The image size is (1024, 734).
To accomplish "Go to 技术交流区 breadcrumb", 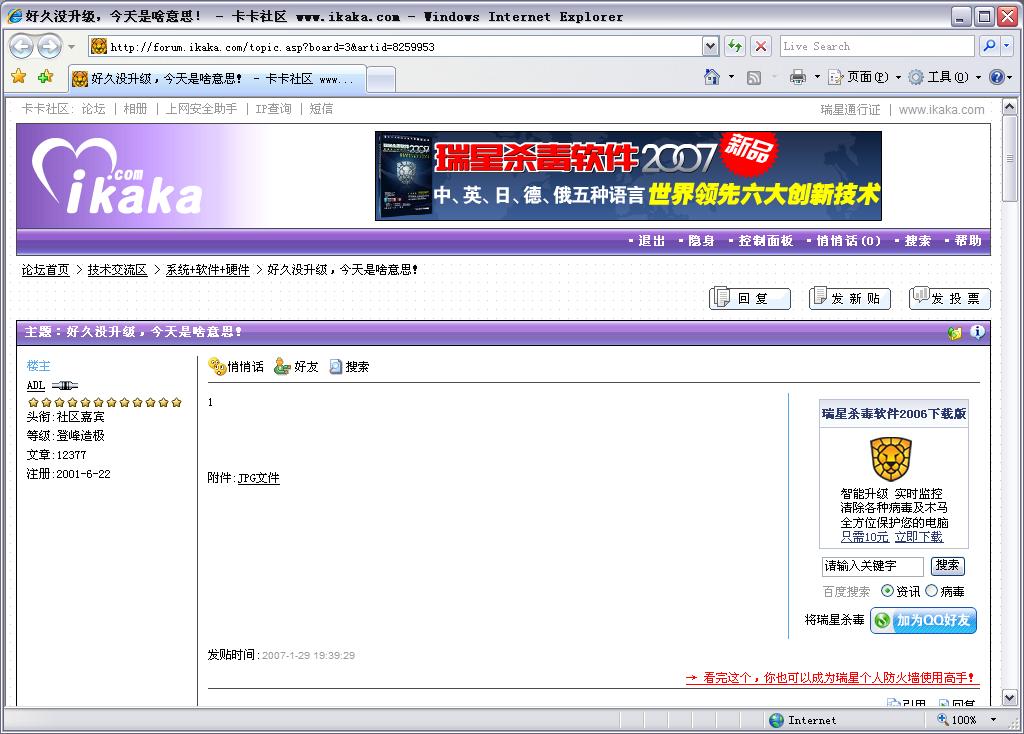I will pos(117,270).
